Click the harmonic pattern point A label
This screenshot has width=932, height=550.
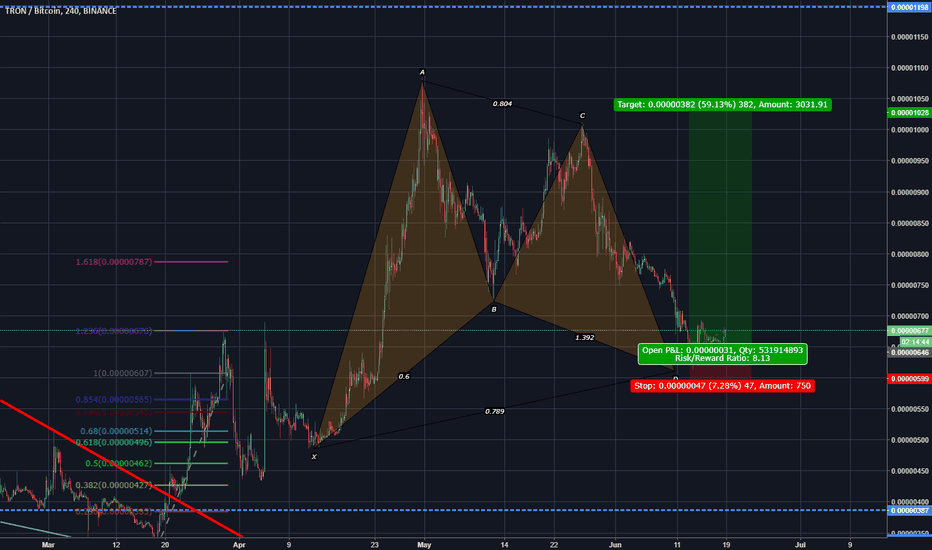pos(423,73)
